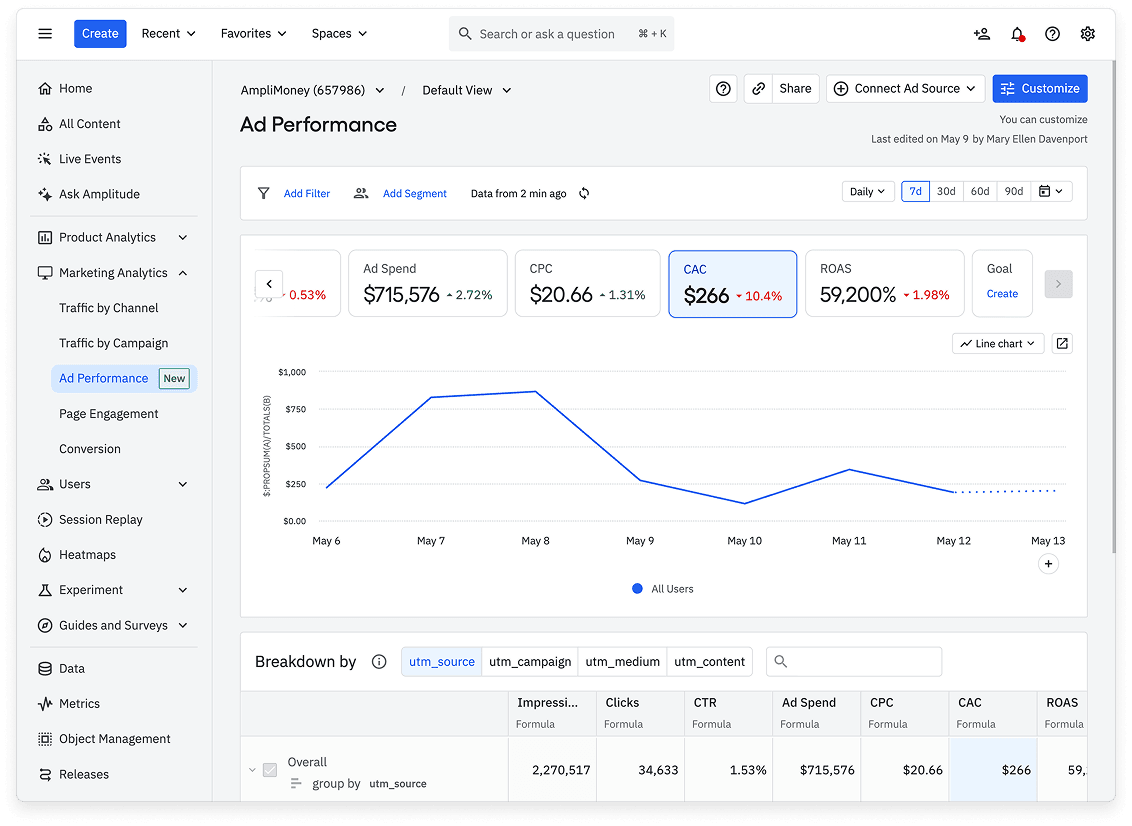This screenshot has width=1132, height=826.
Task: Click the Share button
Action: coord(795,88)
